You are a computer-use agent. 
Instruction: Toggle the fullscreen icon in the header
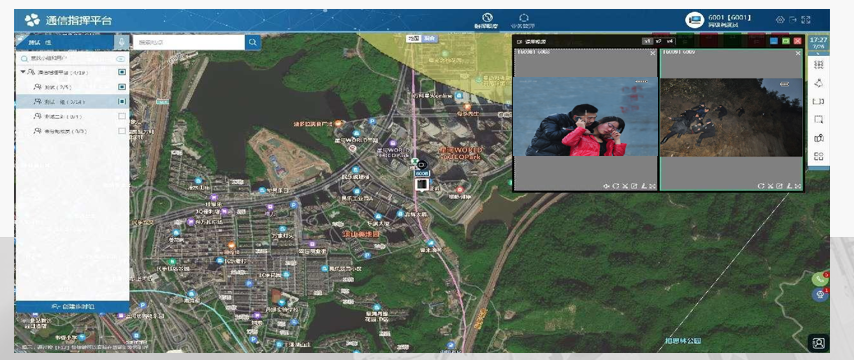click(806, 20)
